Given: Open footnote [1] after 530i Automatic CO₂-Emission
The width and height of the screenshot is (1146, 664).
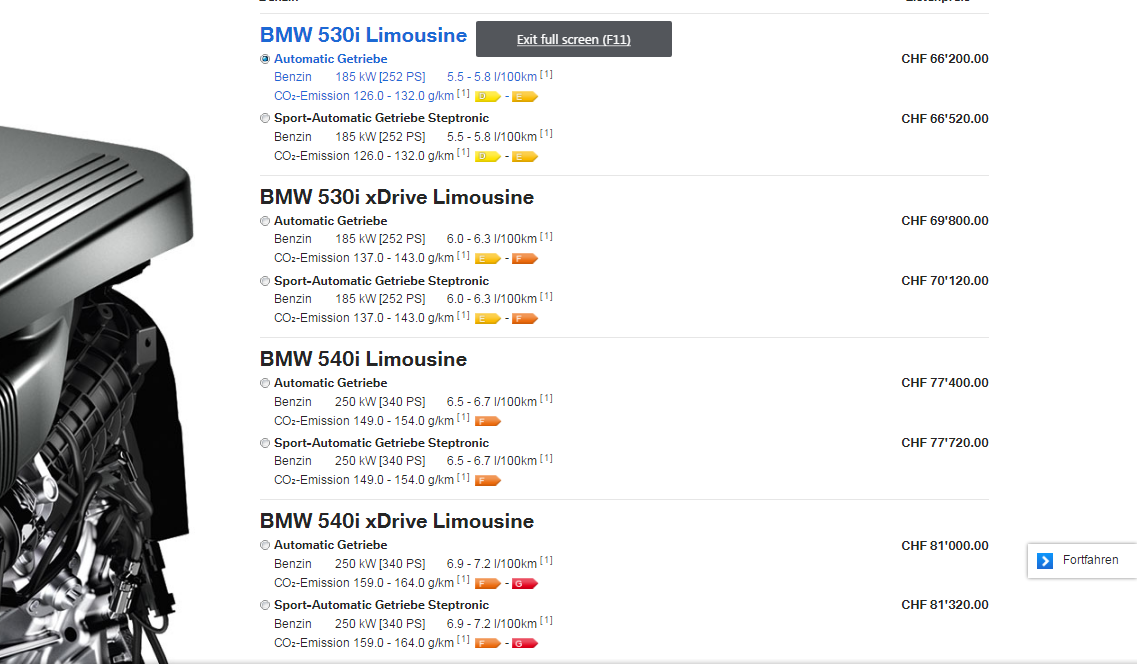Looking at the screenshot, I should 463,94.
